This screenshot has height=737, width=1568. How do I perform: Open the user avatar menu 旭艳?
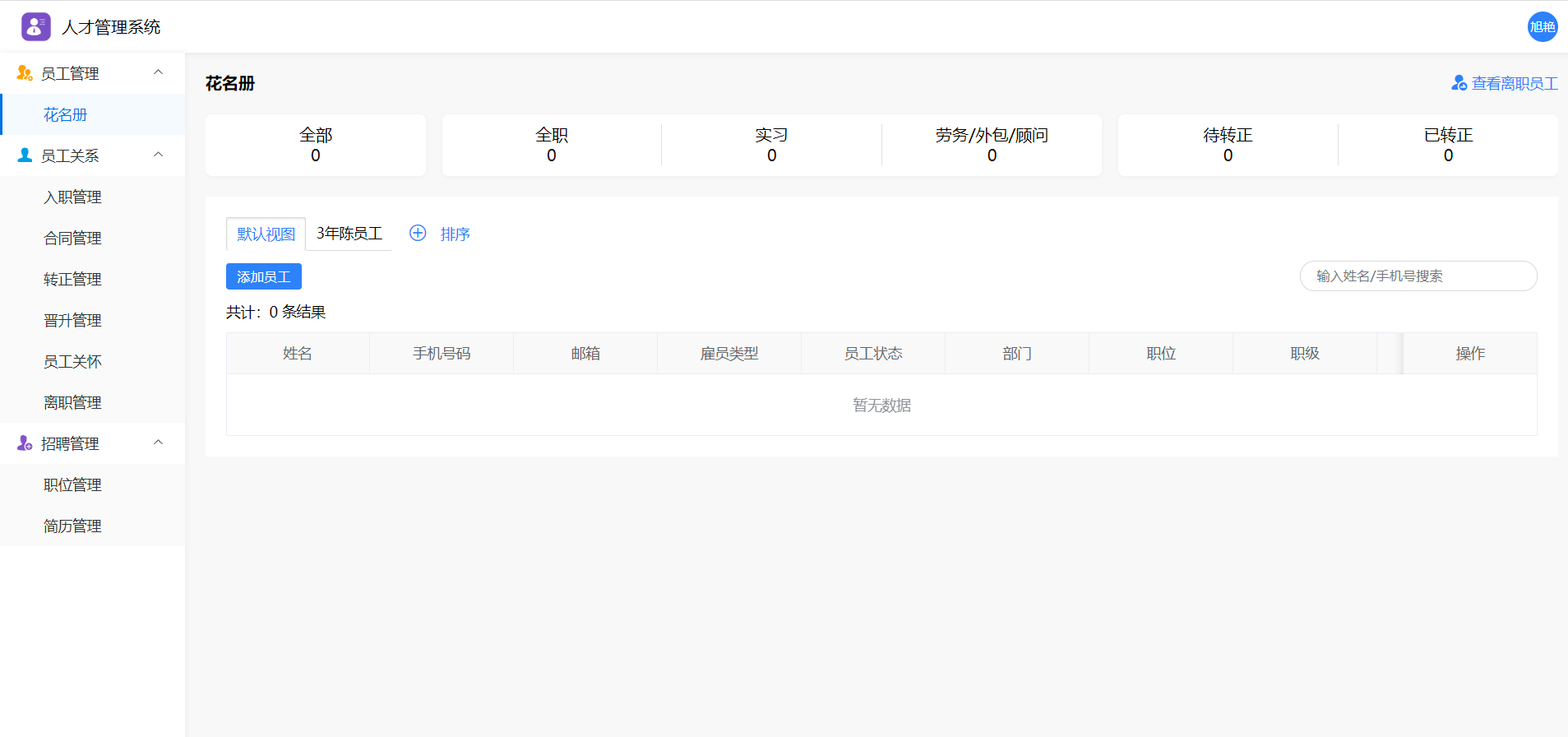pos(1542,27)
